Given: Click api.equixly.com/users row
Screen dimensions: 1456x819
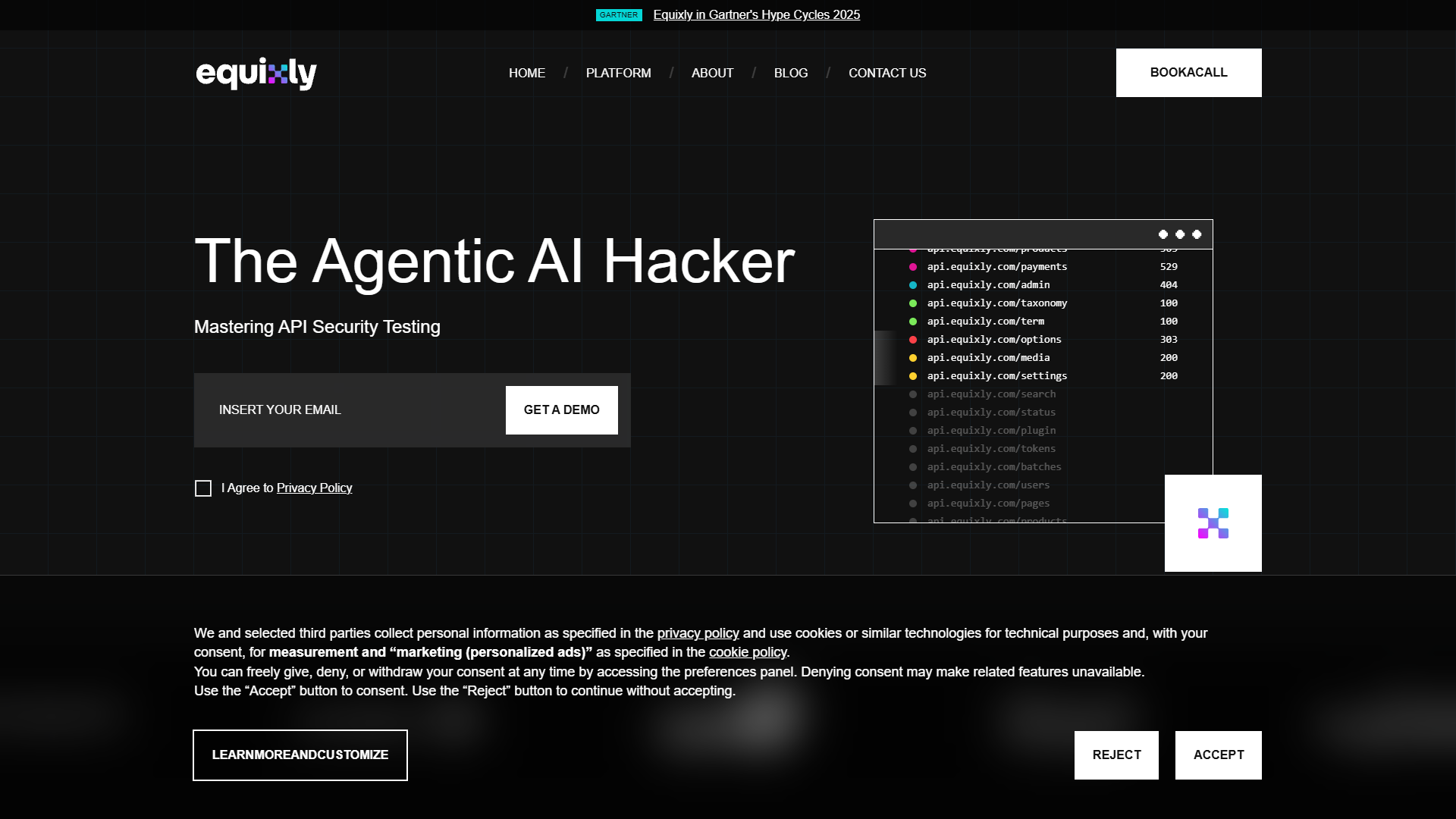Looking at the screenshot, I should click(1043, 485).
